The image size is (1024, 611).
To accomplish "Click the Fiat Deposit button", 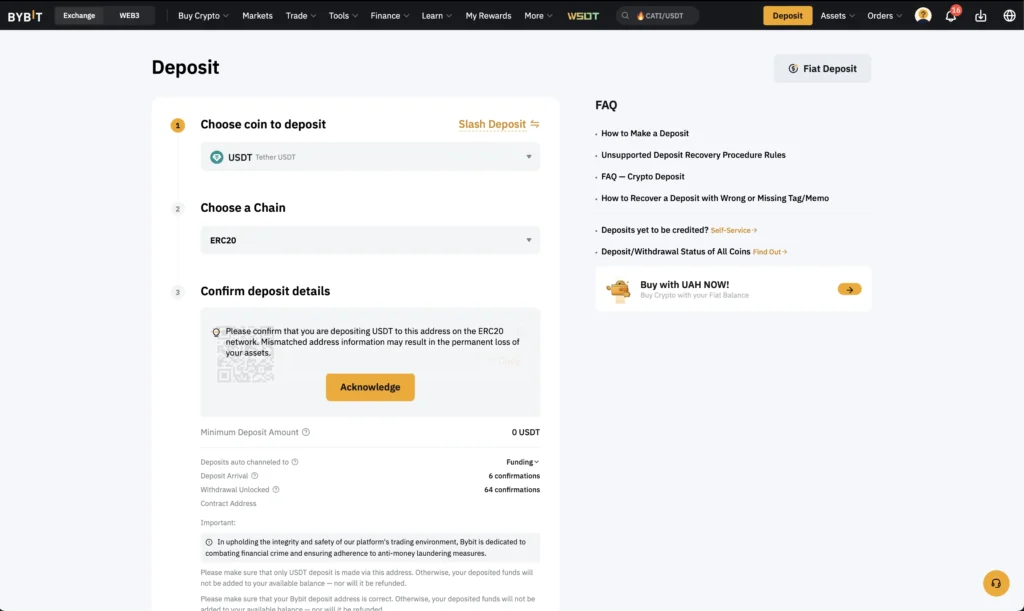I will click(x=822, y=69).
